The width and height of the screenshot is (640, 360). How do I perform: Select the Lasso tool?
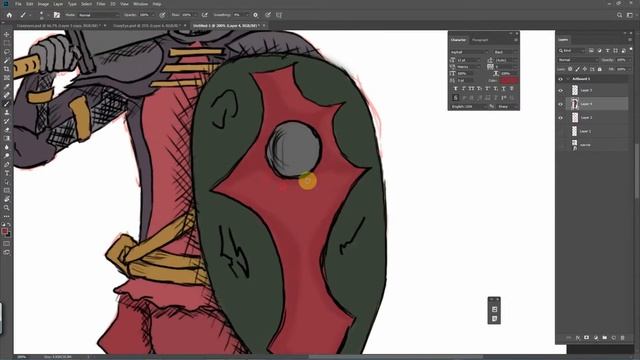coord(7,52)
